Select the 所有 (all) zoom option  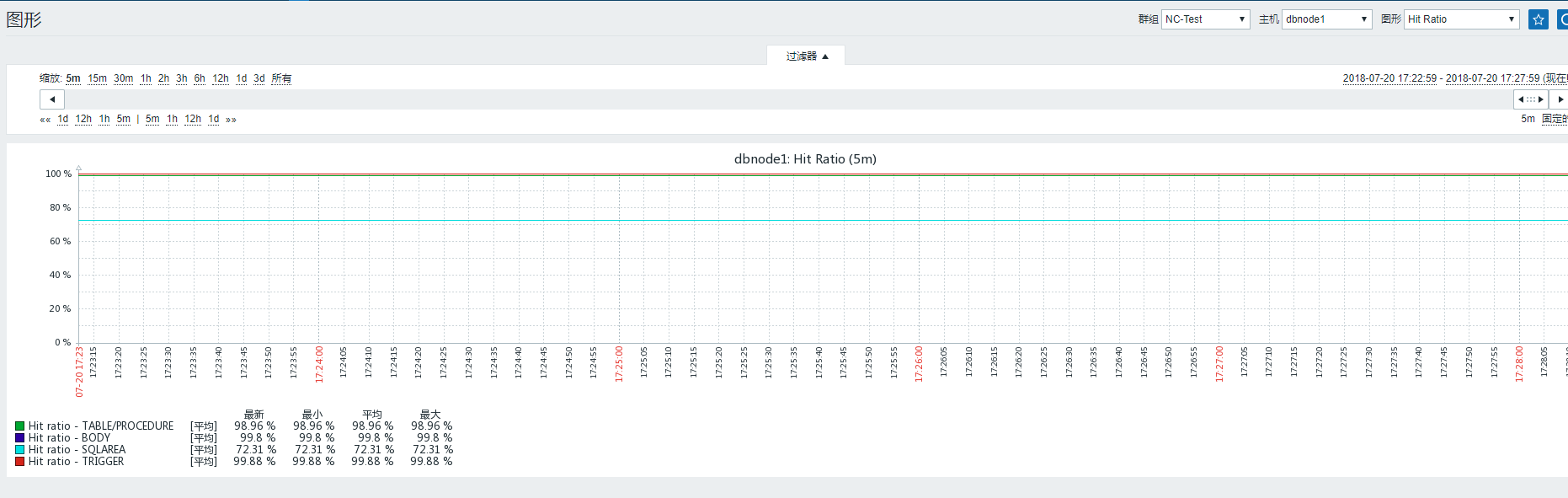[281, 78]
